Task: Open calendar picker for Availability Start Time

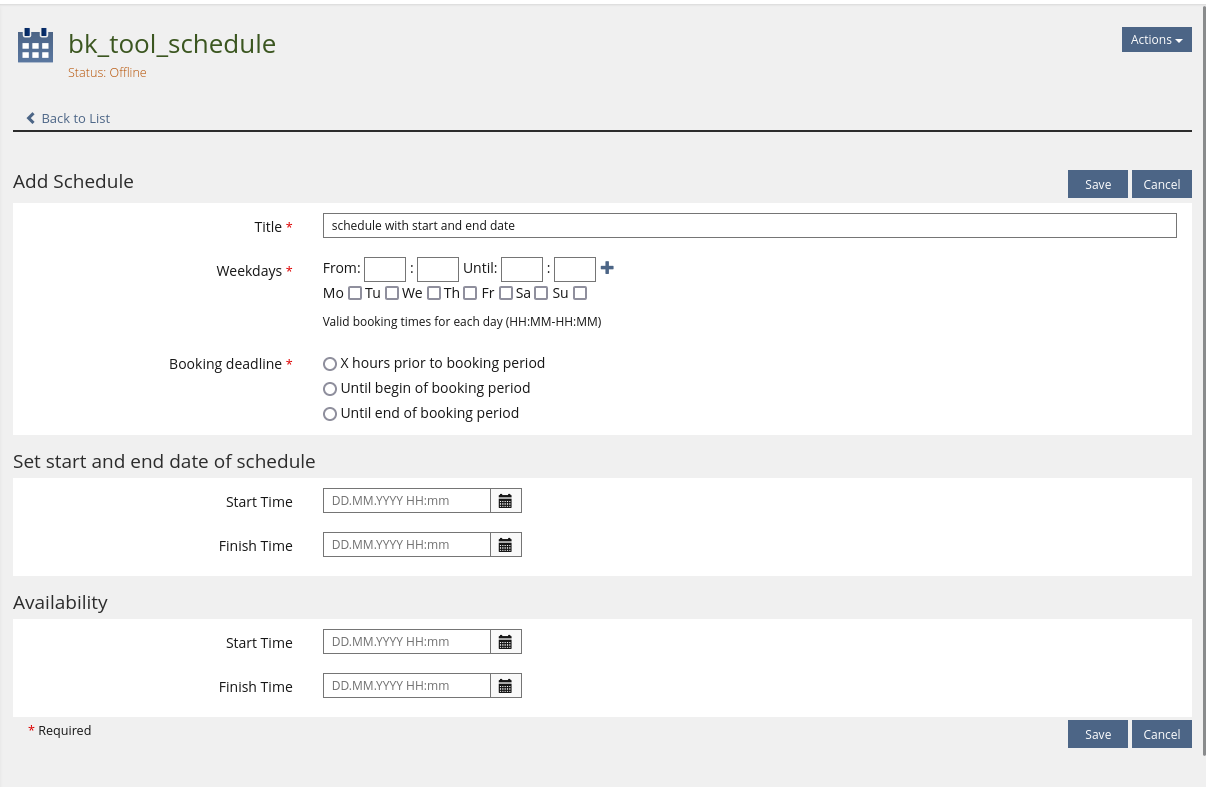Action: coord(505,642)
